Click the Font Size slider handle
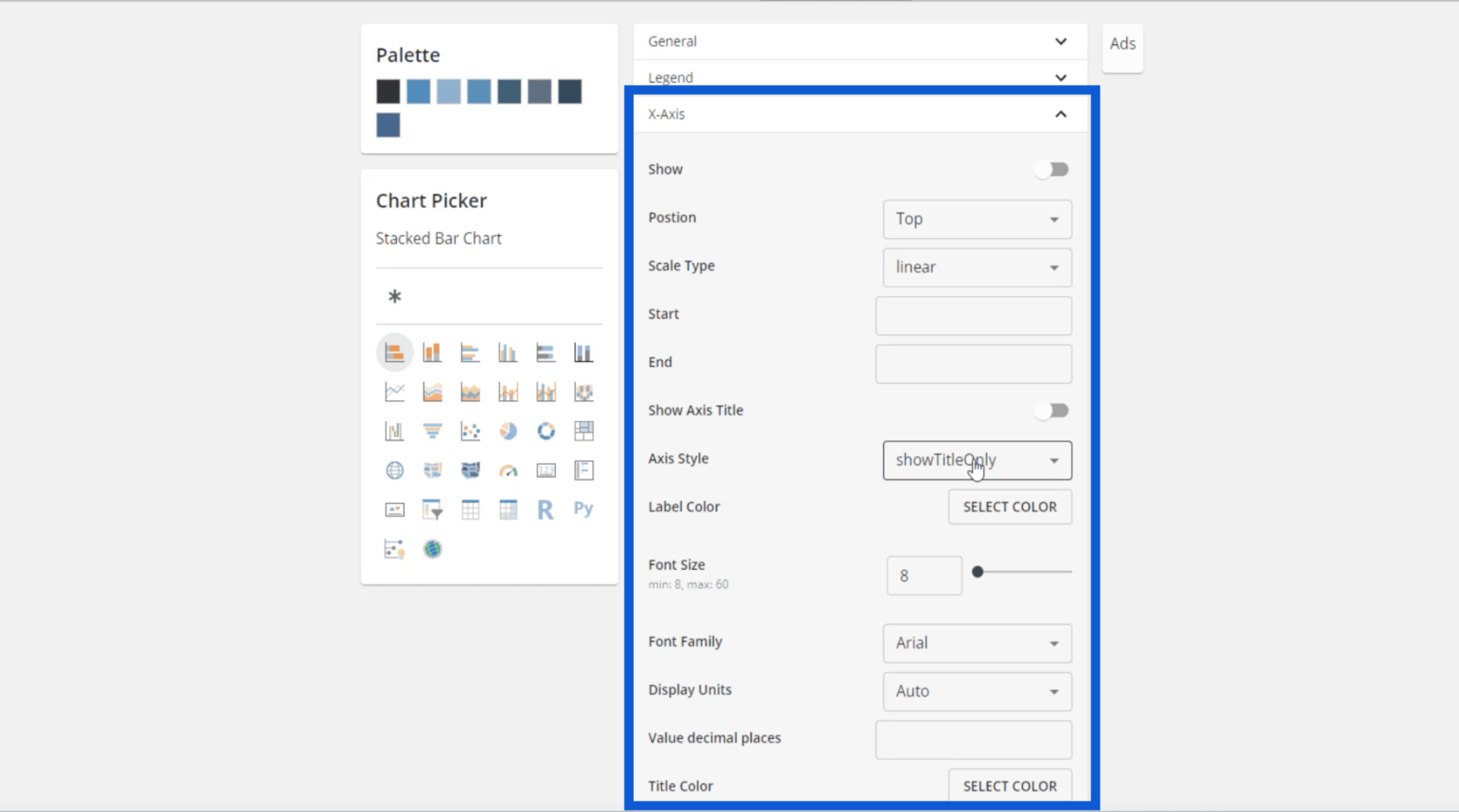 [x=978, y=571]
